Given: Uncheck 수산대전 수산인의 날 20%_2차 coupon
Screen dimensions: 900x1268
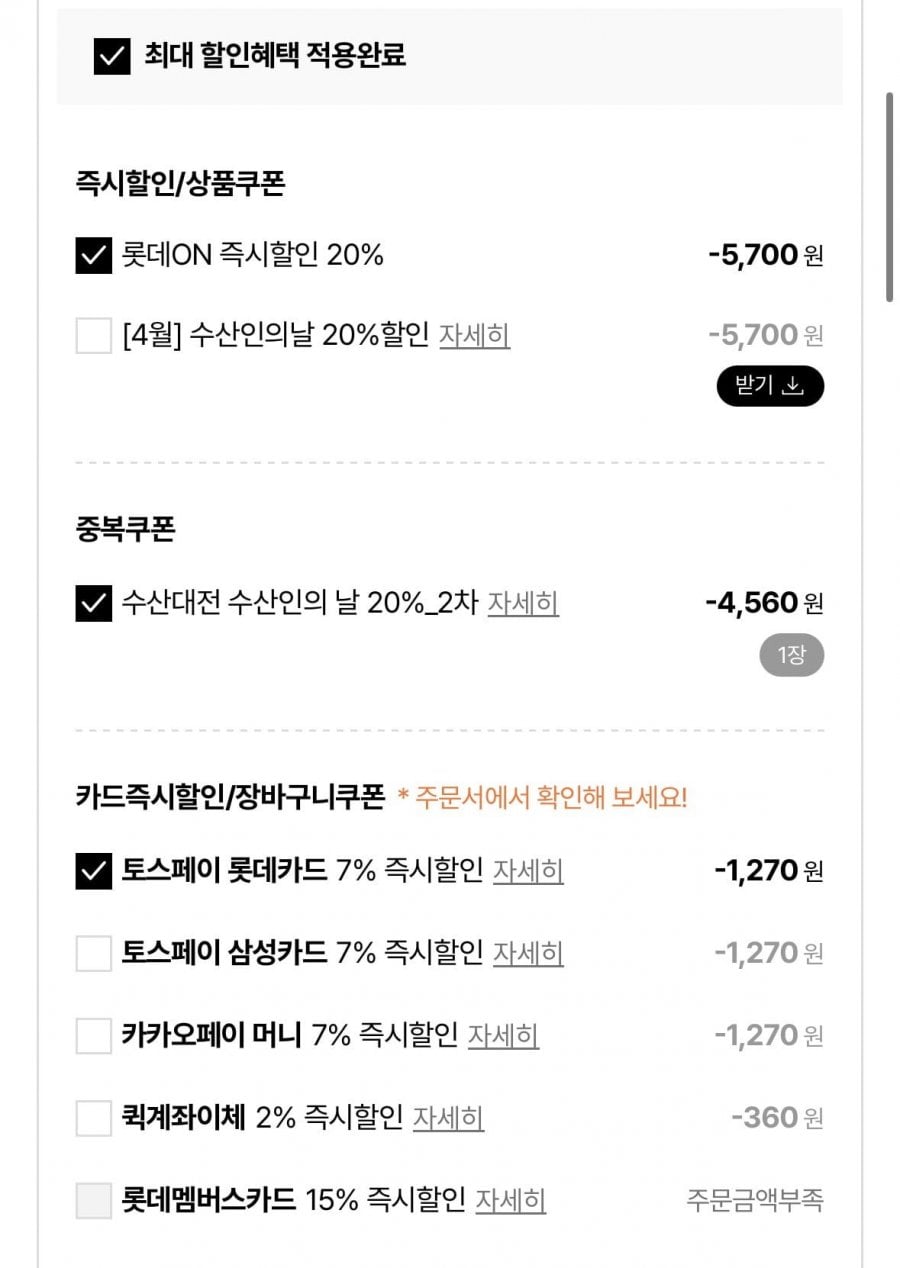Looking at the screenshot, I should click(94, 603).
